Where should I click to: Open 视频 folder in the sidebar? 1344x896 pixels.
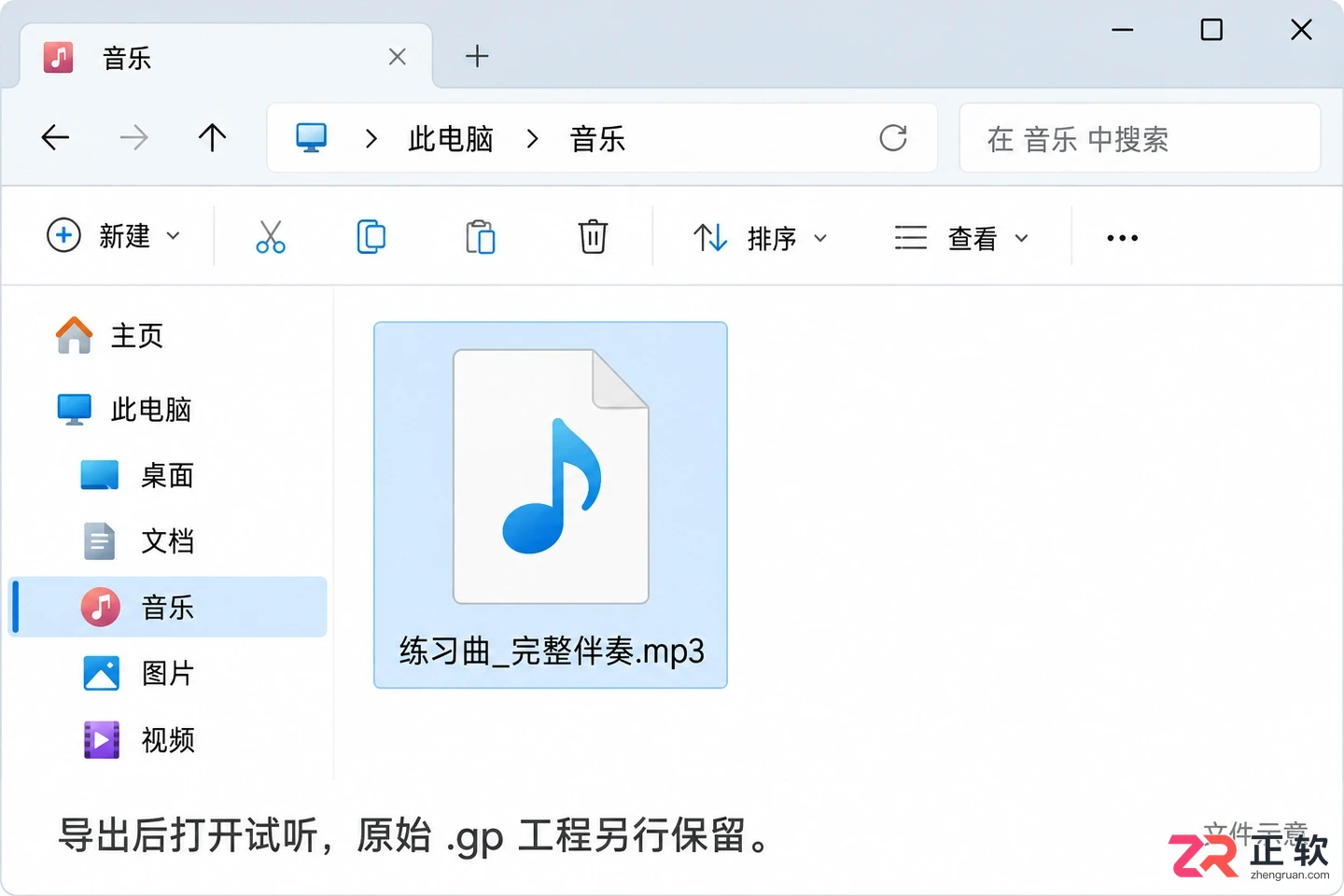point(138,740)
